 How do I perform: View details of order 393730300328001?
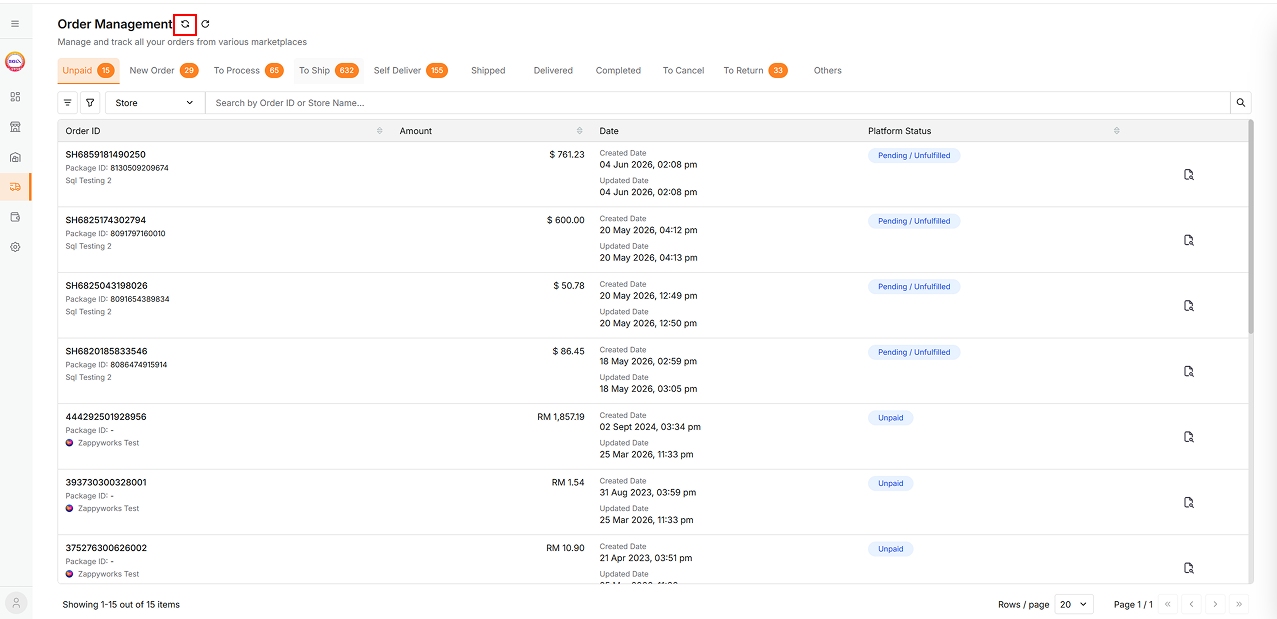pyautogui.click(x=1189, y=503)
